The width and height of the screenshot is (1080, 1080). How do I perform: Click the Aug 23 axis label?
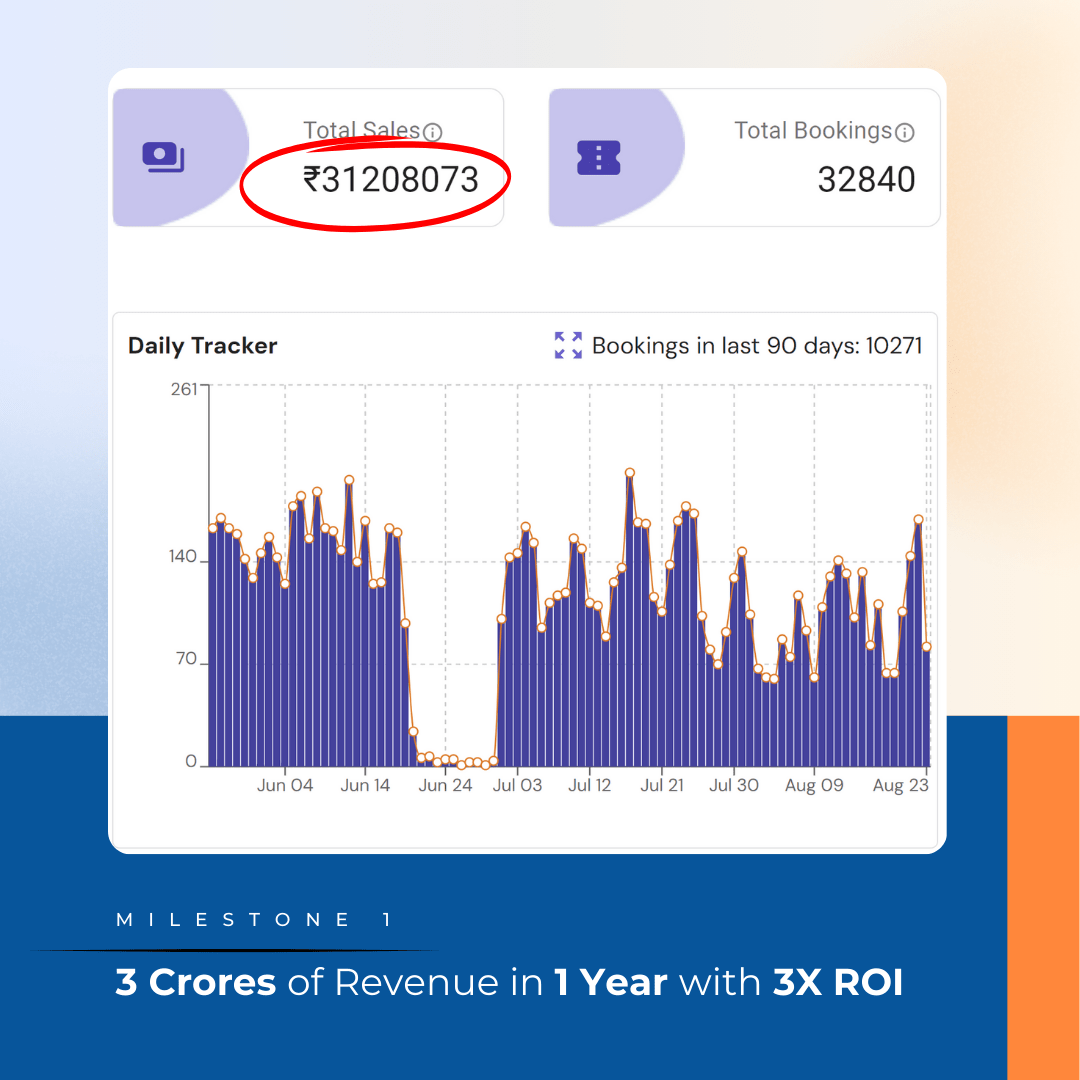click(901, 785)
